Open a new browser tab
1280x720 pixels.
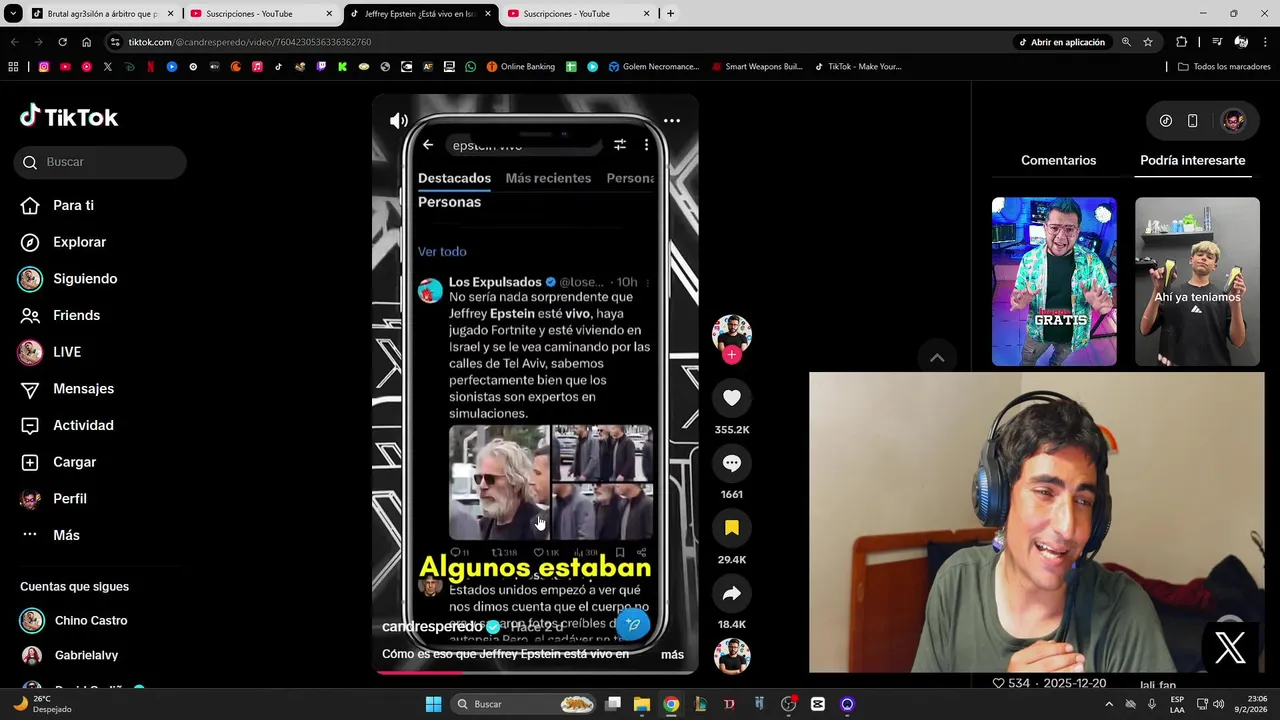[670, 14]
